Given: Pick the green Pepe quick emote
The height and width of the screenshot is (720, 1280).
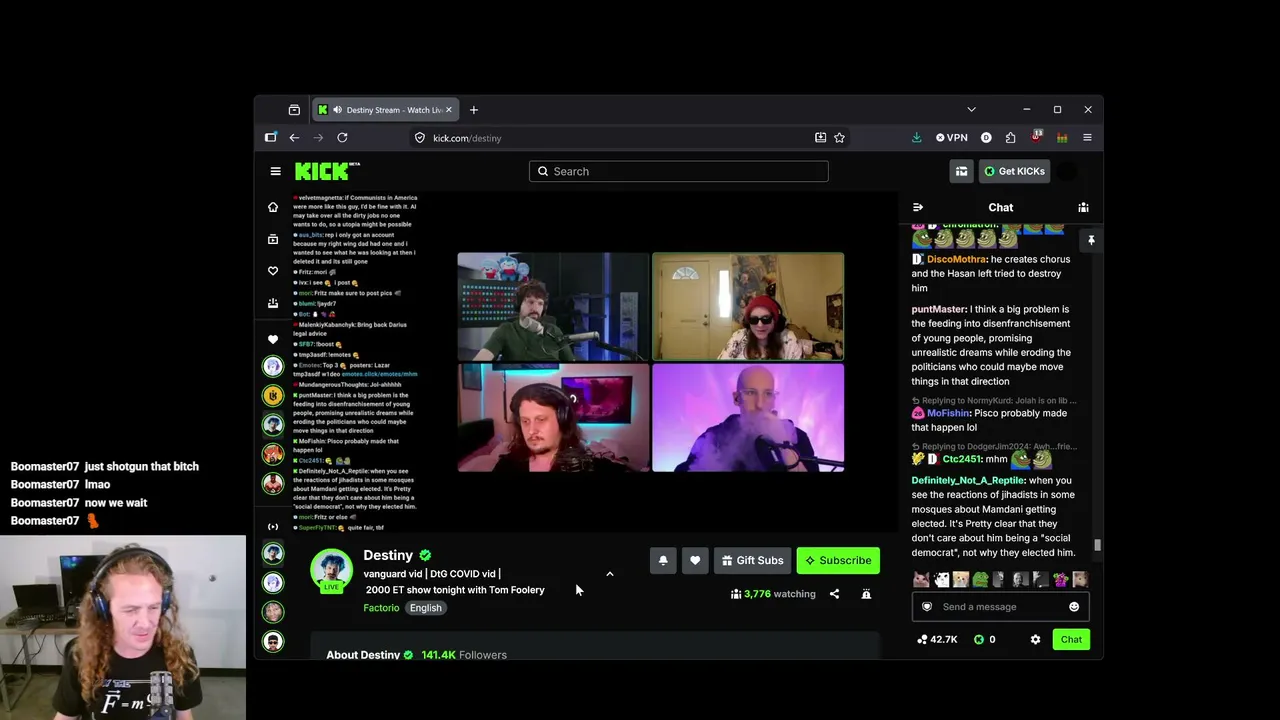Looking at the screenshot, I should [980, 579].
